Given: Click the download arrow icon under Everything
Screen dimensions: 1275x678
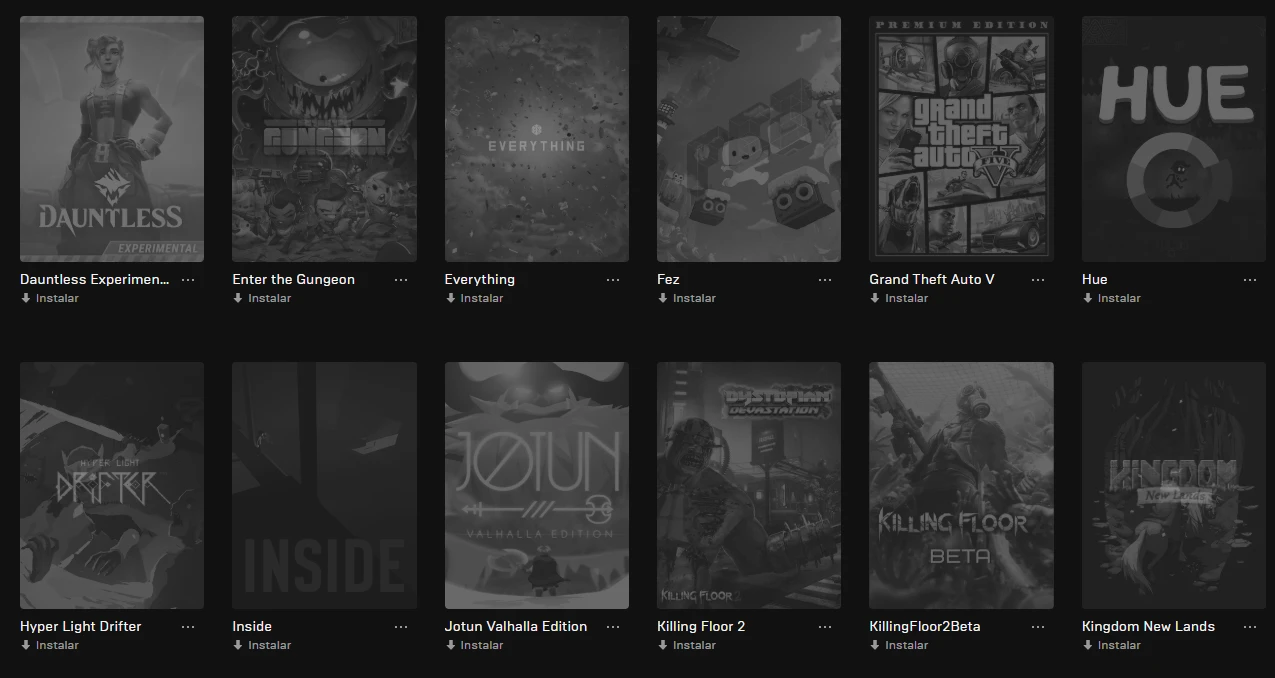Looking at the screenshot, I should [450, 298].
